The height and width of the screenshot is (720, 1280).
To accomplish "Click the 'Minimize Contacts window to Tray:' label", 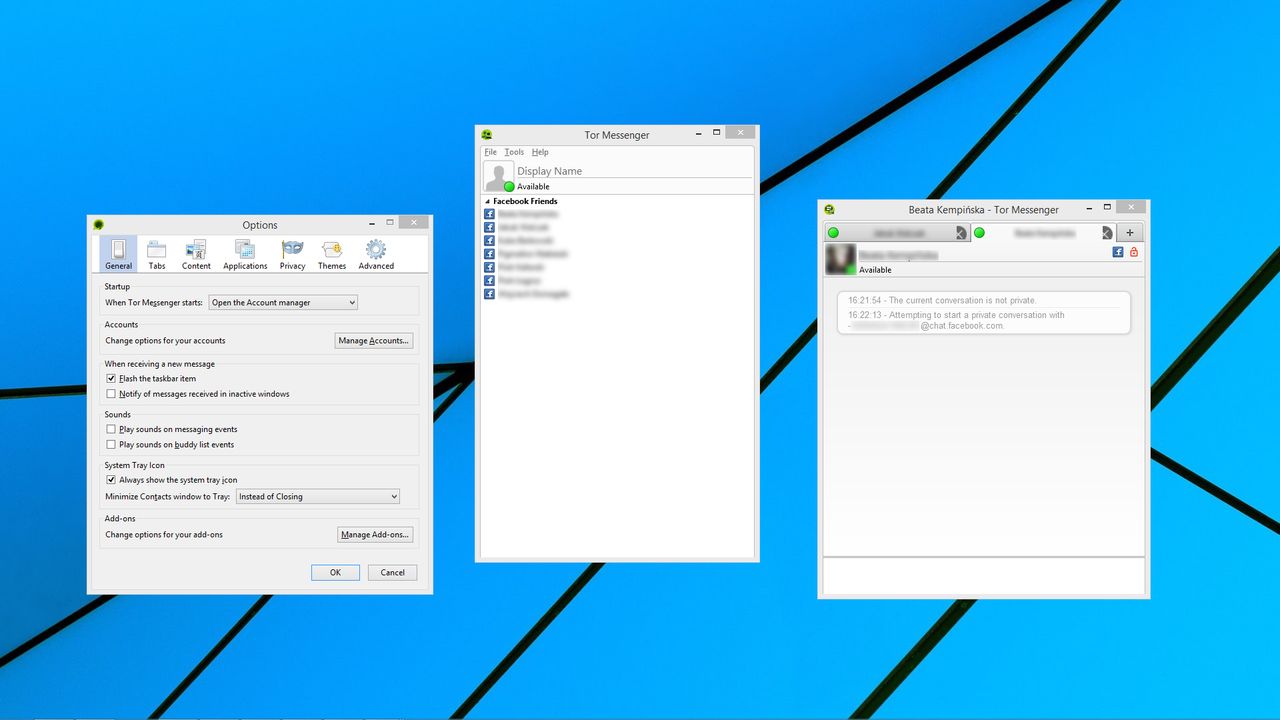I will pos(168,497).
